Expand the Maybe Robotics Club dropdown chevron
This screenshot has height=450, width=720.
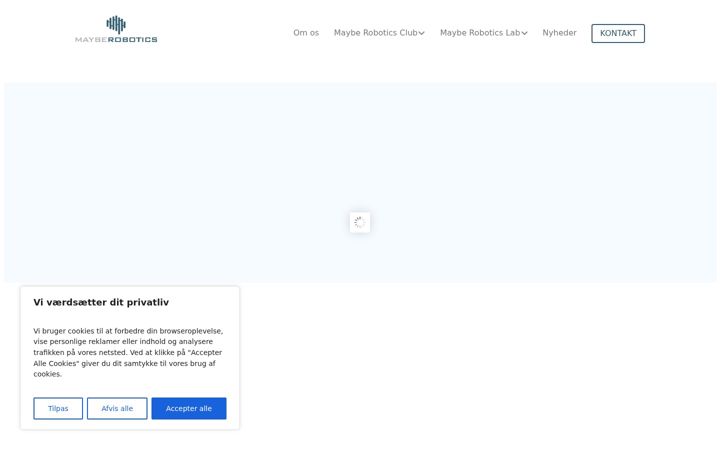click(x=422, y=33)
